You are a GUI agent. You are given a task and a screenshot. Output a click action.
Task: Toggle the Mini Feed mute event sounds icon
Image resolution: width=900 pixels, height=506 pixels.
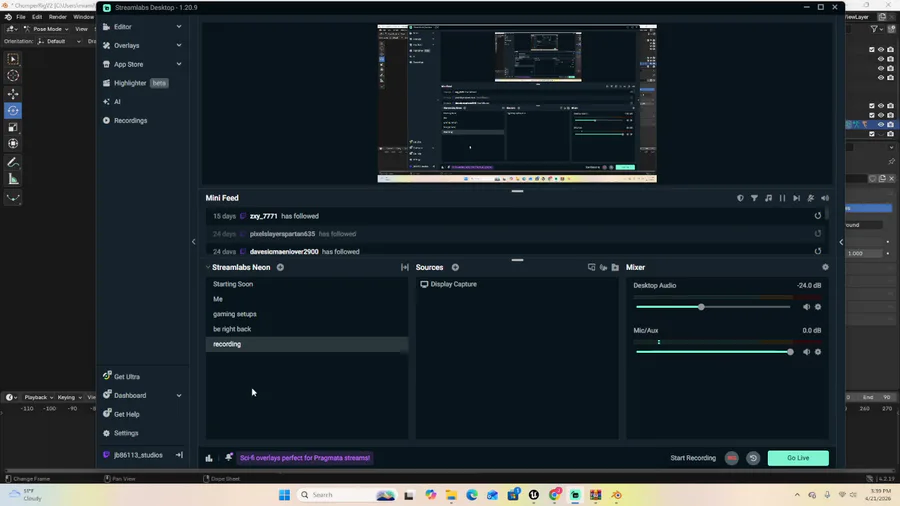click(x=810, y=198)
